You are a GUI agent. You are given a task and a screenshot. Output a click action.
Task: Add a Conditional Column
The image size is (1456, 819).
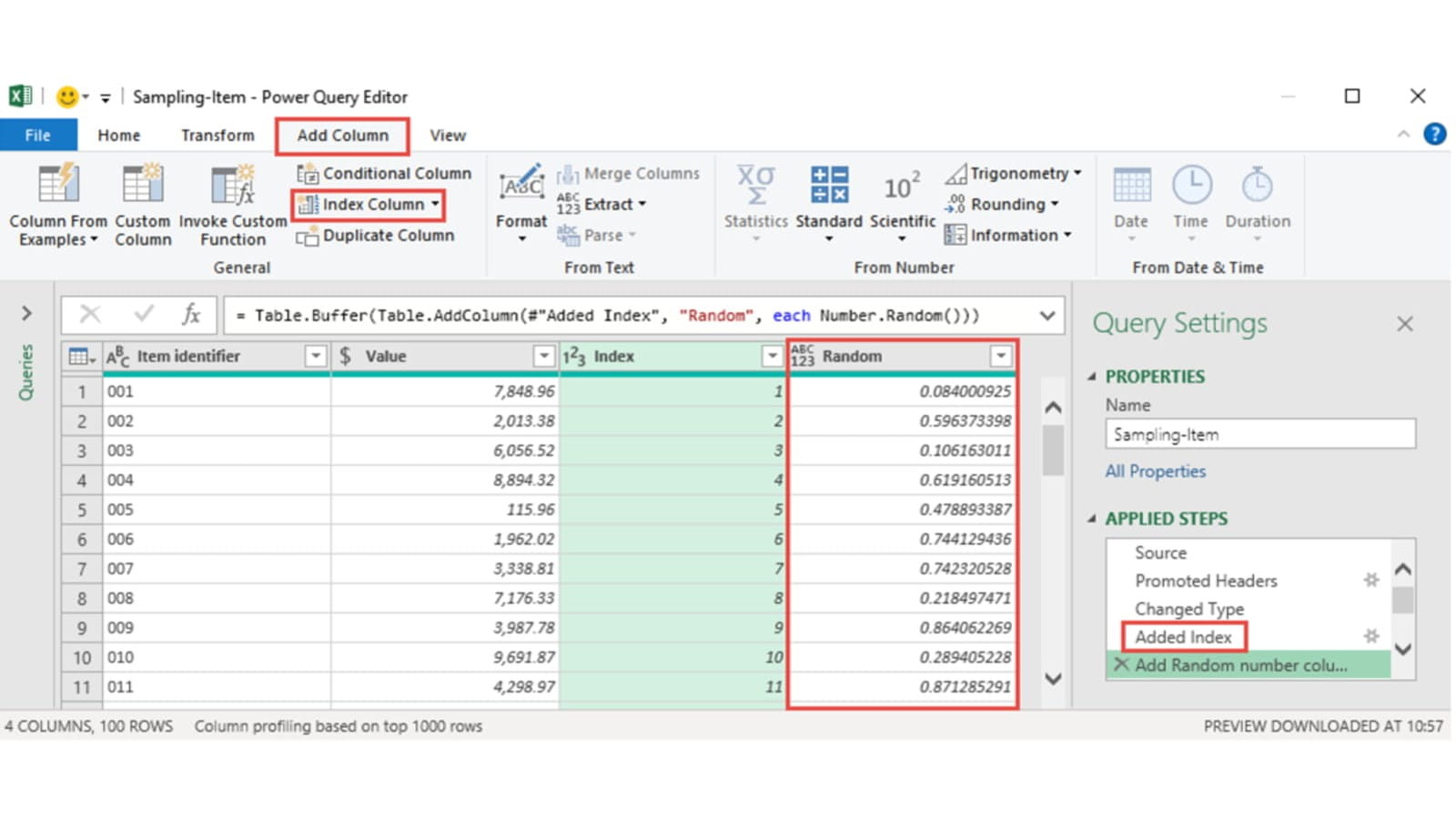click(384, 173)
